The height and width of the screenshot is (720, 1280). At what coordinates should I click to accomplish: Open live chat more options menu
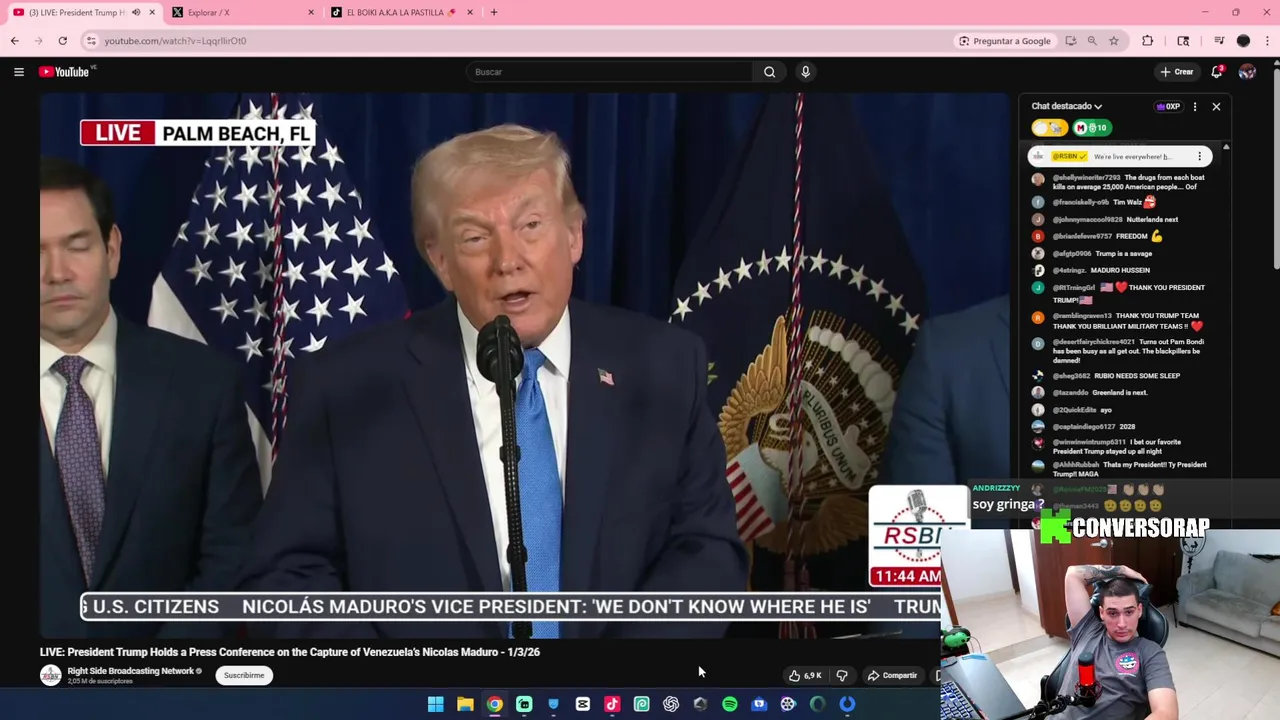[x=1194, y=106]
